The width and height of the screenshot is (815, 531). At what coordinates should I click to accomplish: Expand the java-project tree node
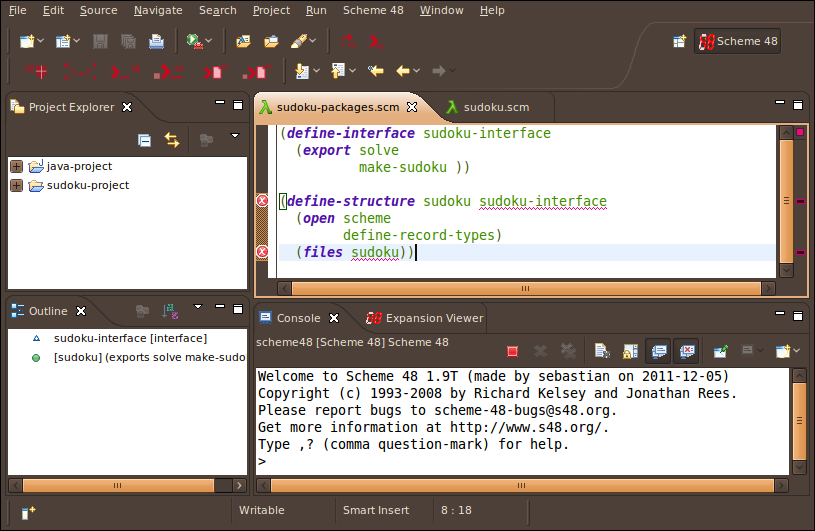coord(17,166)
